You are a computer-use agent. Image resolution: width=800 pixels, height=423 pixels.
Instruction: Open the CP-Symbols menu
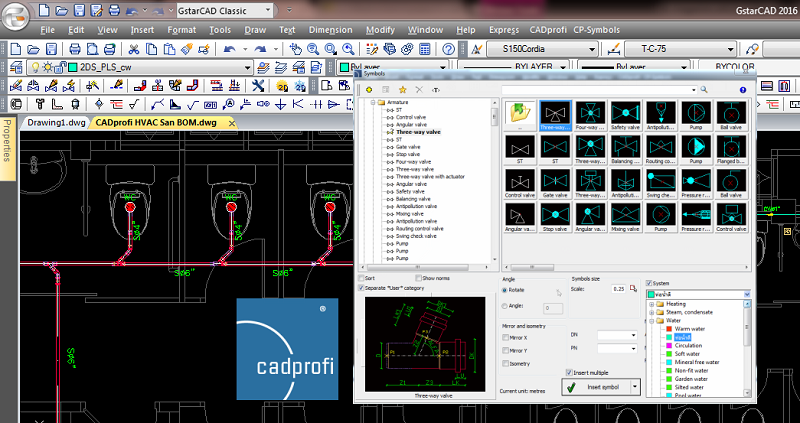tap(596, 30)
